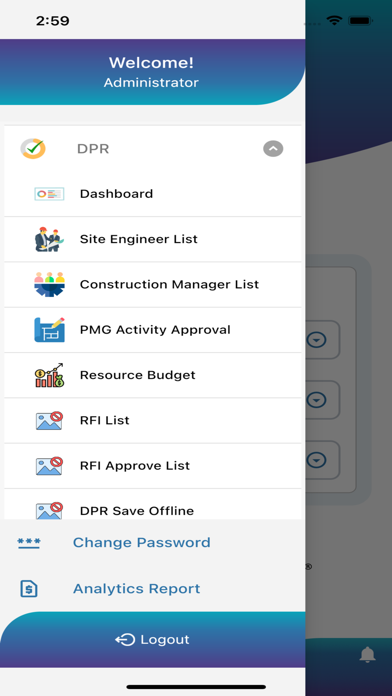Open the PMG Activity blueprint icon

[49, 330]
